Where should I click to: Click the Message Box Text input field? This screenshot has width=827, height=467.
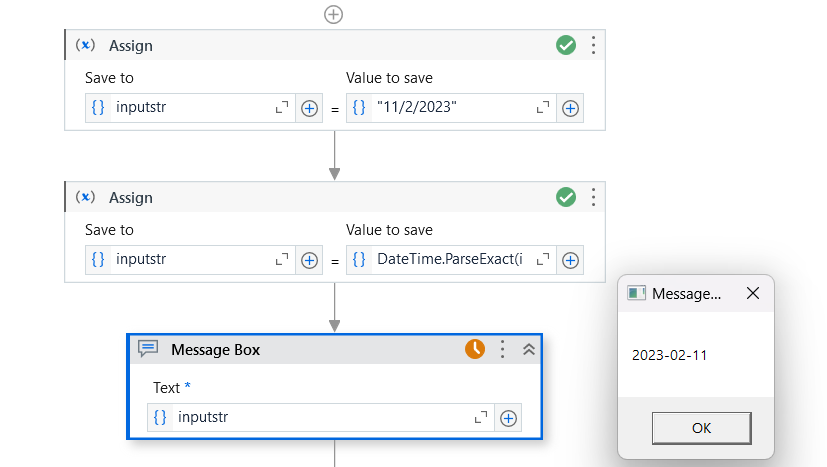(x=320, y=418)
